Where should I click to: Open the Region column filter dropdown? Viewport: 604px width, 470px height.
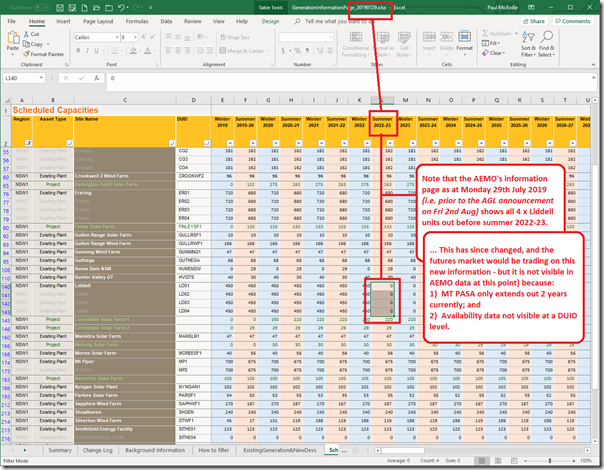(28, 143)
